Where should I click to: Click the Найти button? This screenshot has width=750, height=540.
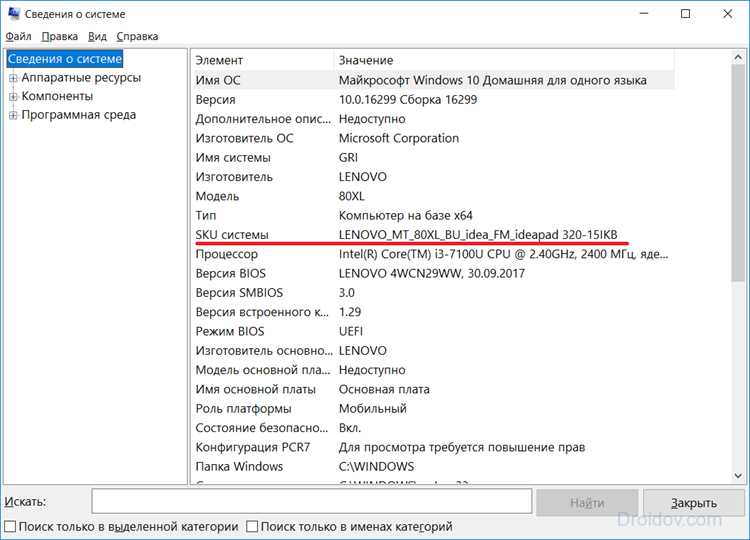(587, 503)
